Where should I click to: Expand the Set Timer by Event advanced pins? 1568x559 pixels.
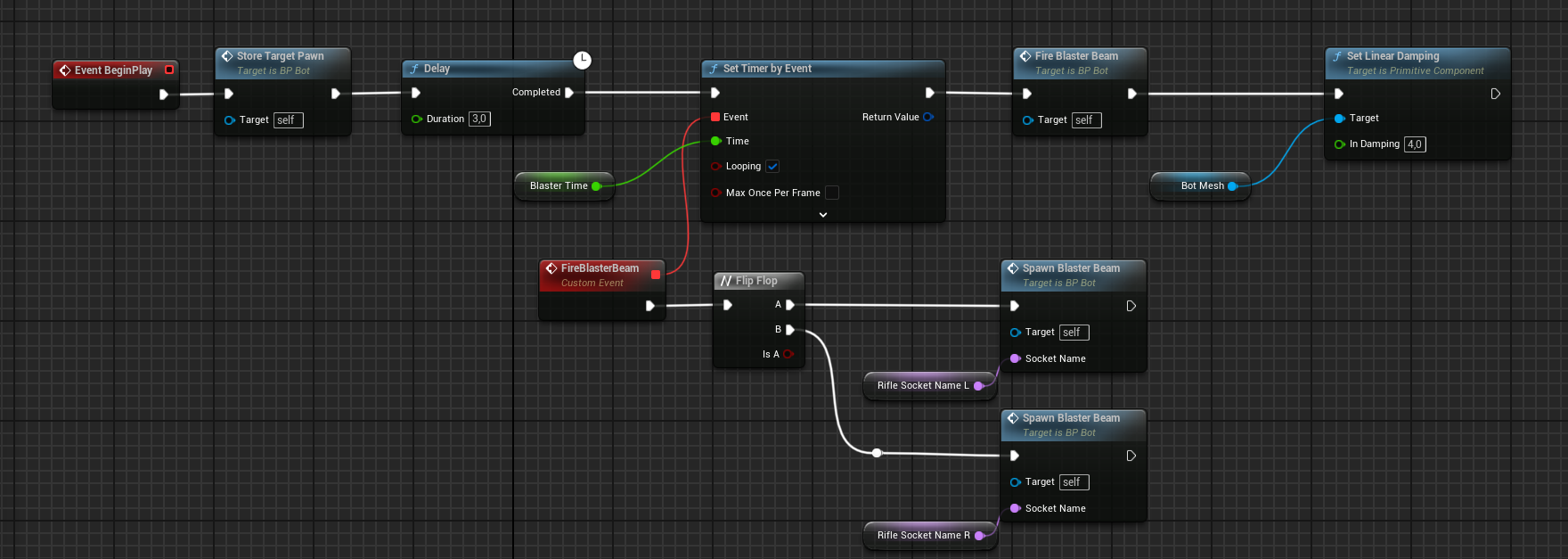pyautogui.click(x=822, y=215)
